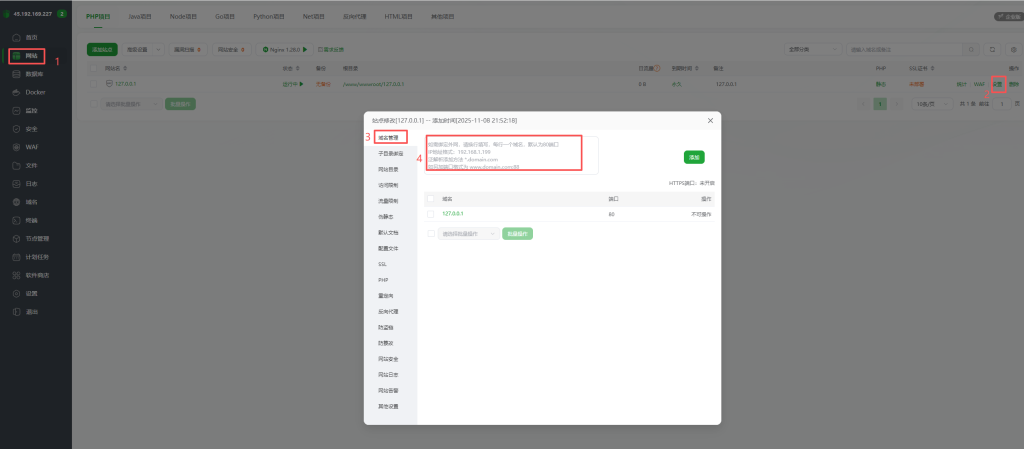The width and height of the screenshot is (1024, 449).
Task: Check the 127.0.0.1 site row checkbox
Action: [95, 84]
